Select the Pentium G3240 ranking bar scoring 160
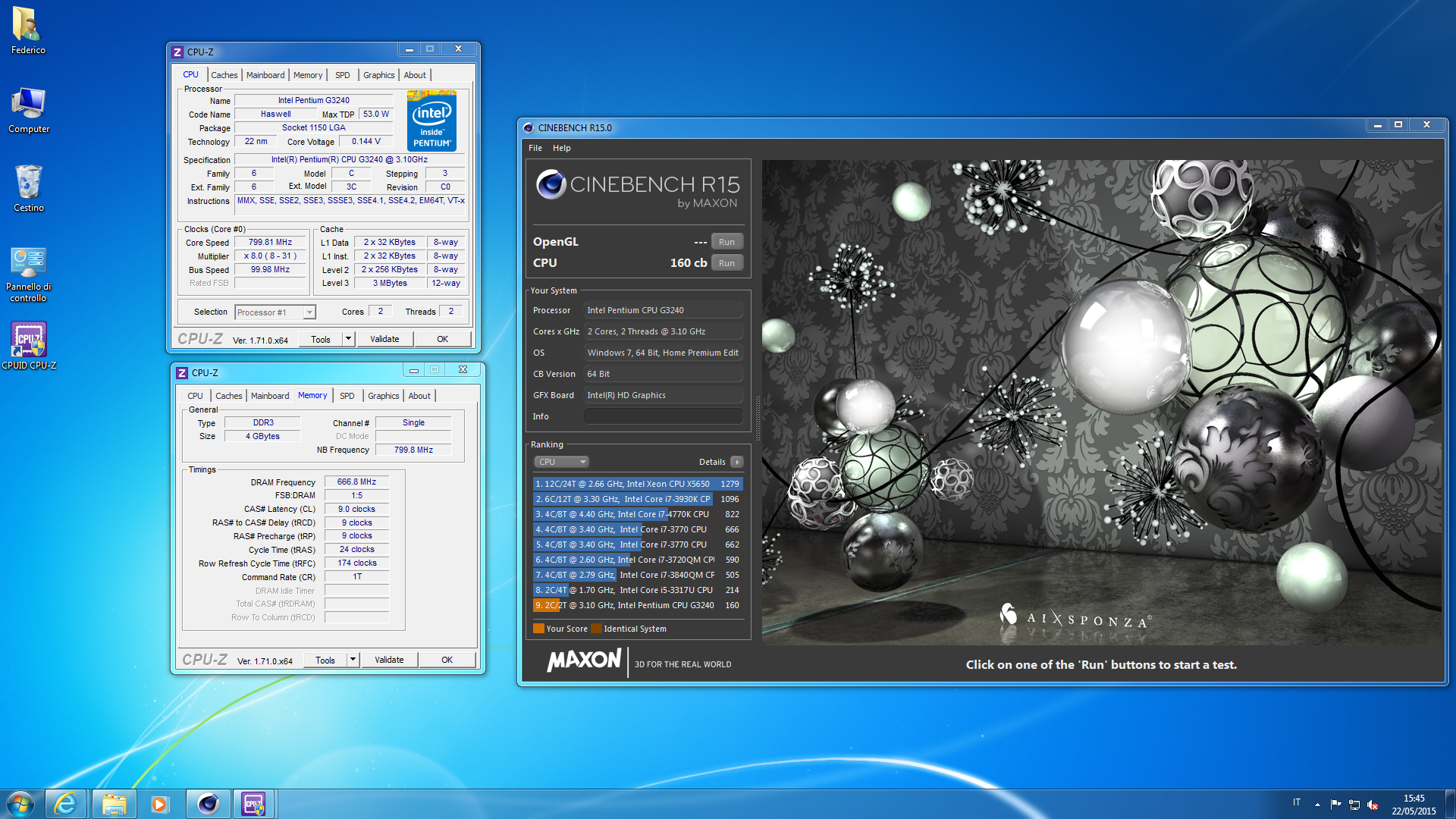The image size is (1456, 819). coord(637,605)
